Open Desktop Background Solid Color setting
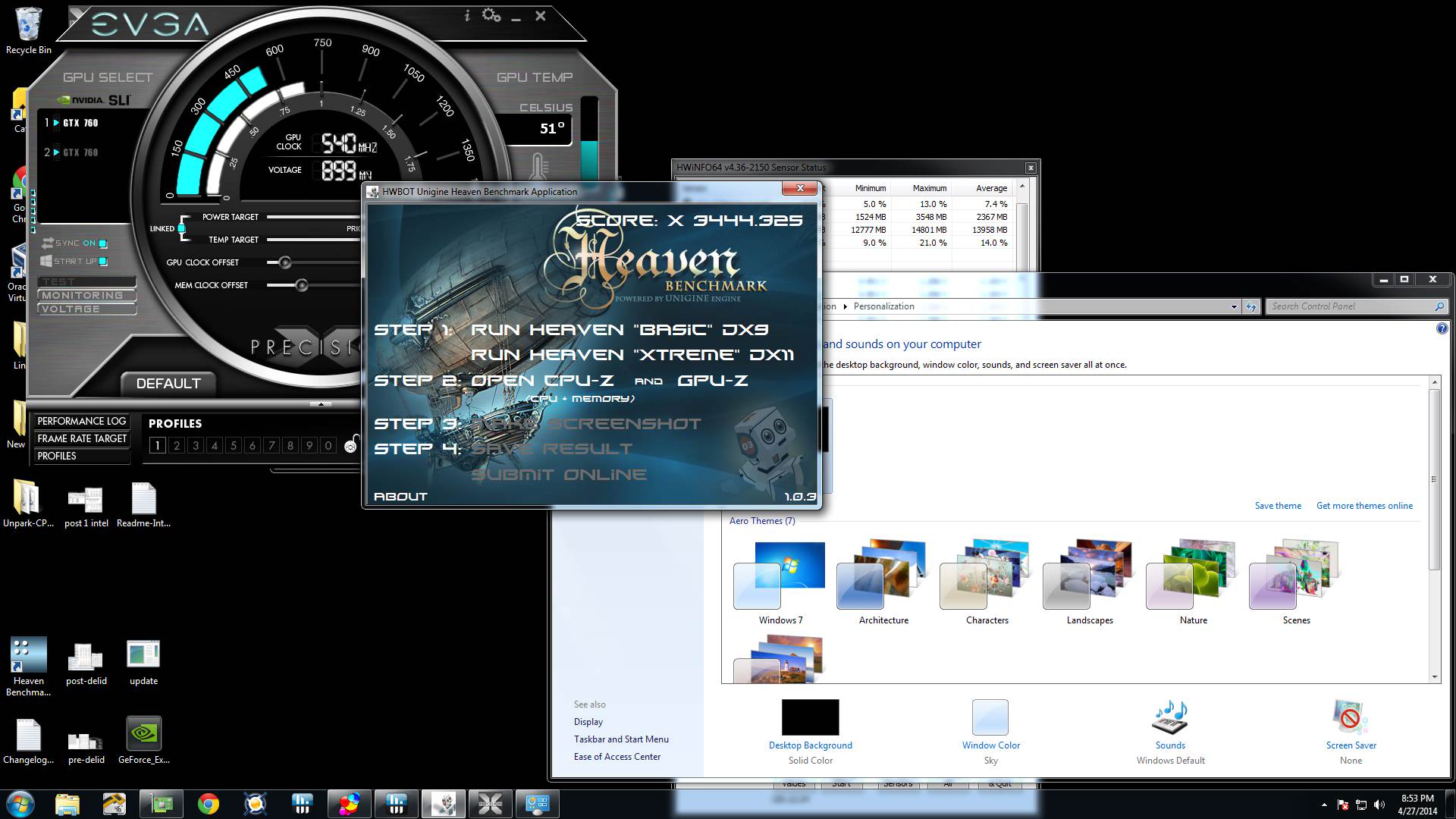This screenshot has height=819, width=1456. 810,732
